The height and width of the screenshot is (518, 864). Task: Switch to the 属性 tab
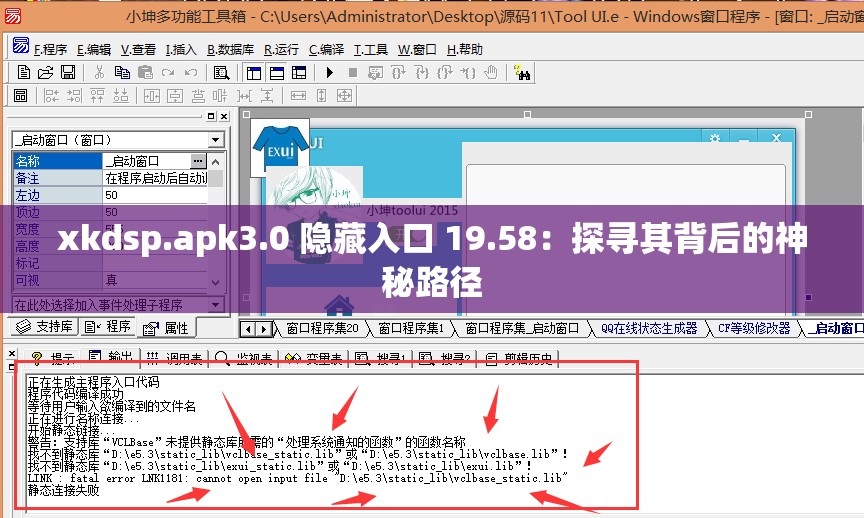click(x=166, y=328)
